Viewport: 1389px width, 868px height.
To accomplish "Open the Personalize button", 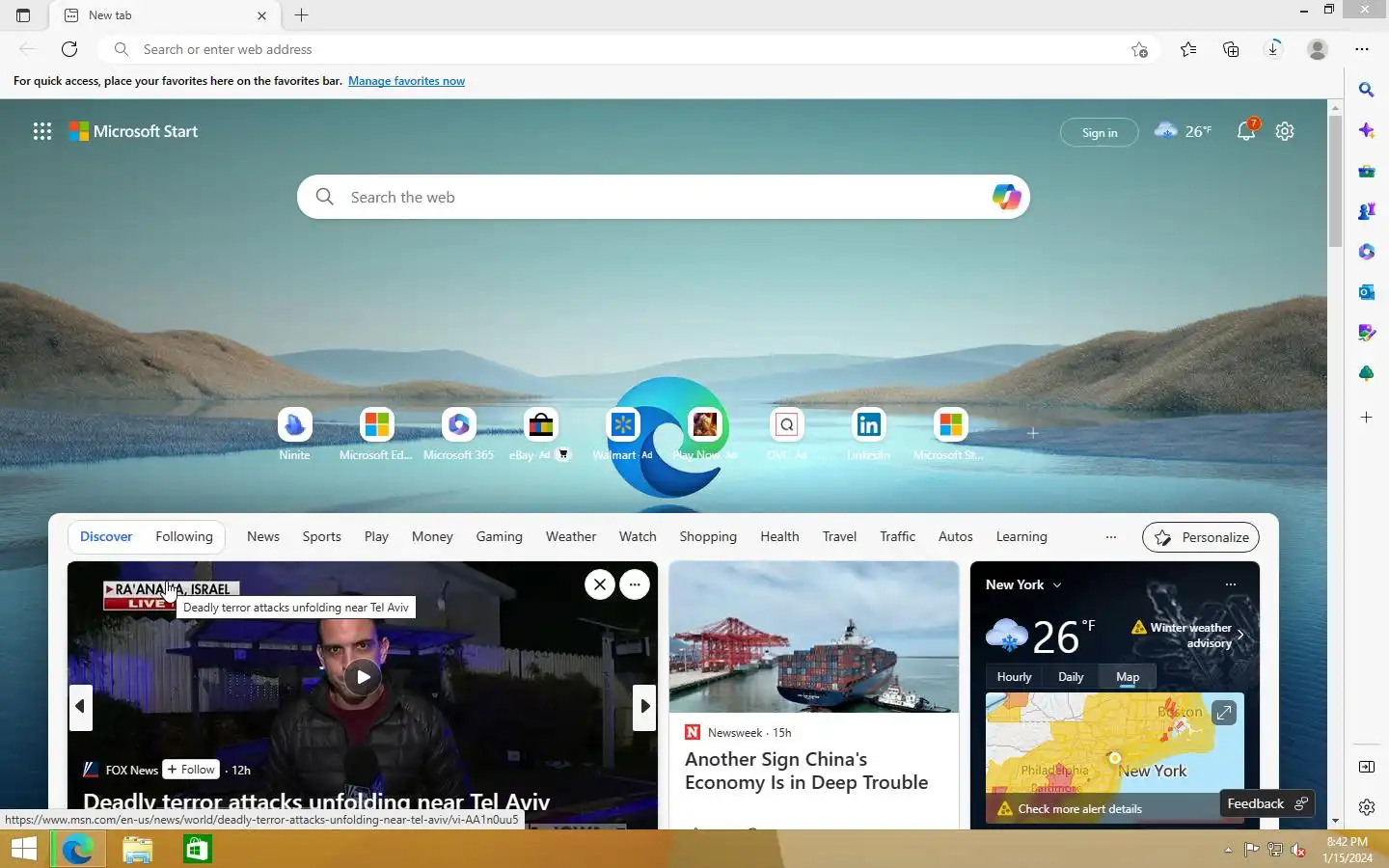I will tap(1201, 537).
